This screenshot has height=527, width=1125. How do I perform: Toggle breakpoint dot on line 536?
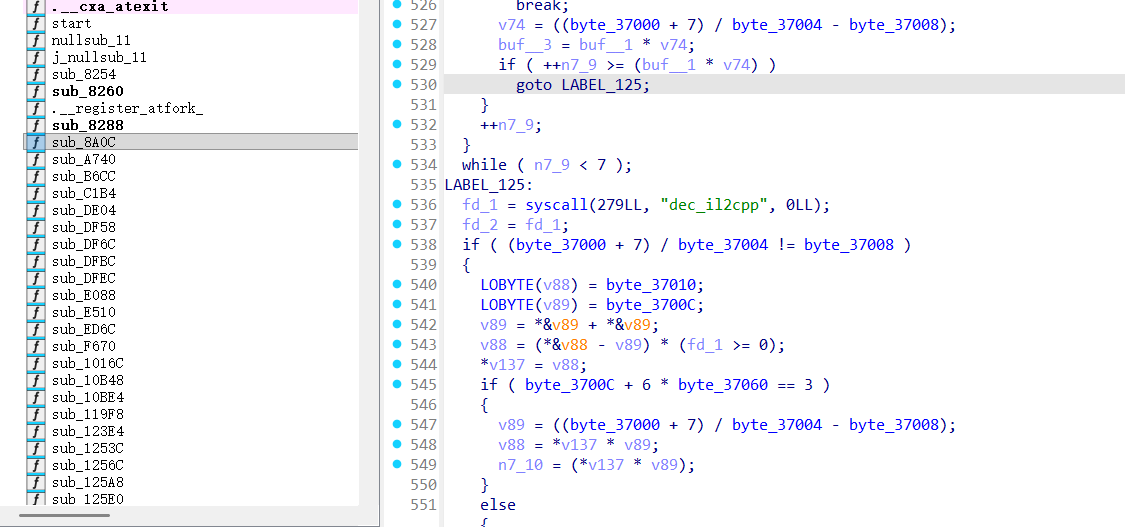[x=397, y=205]
